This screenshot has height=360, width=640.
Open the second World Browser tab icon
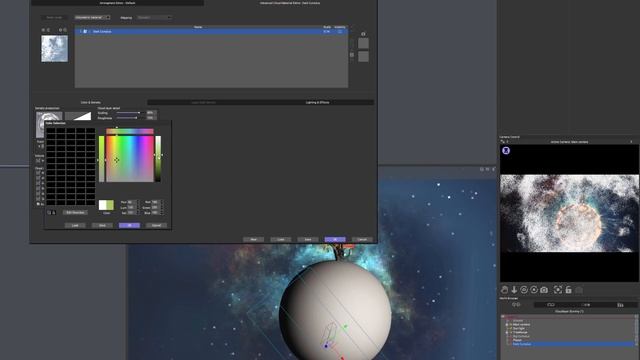click(x=551, y=304)
